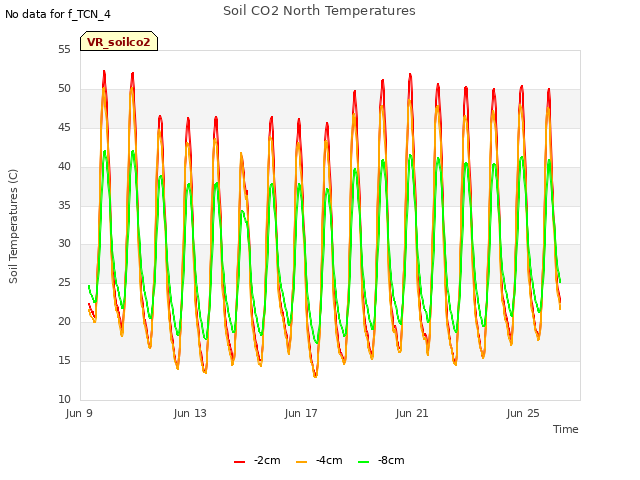This screenshot has width=640, height=480.
Task: Click the Jun 21 x-axis tick label
Action: click(412, 413)
